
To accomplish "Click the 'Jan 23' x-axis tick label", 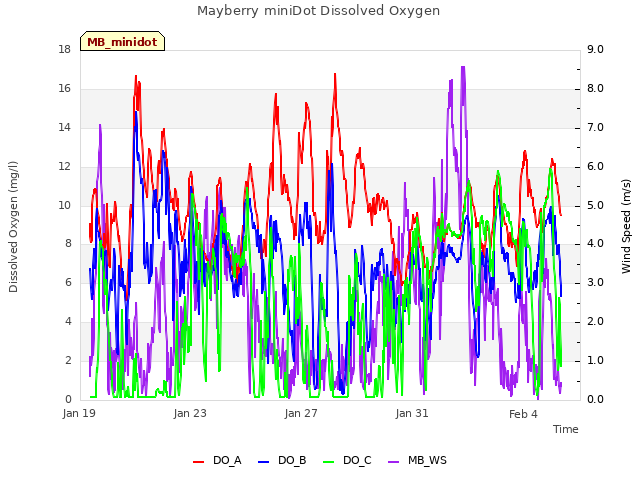I will [190, 413].
